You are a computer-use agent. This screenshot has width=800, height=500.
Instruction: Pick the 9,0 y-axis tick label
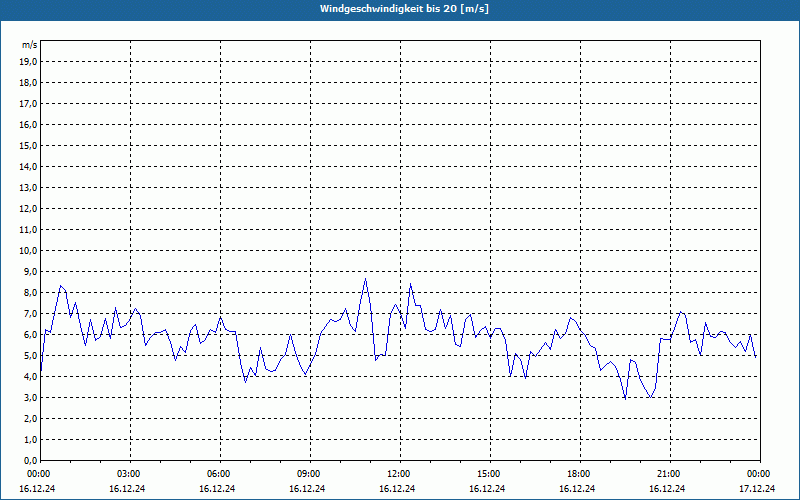coord(30,271)
